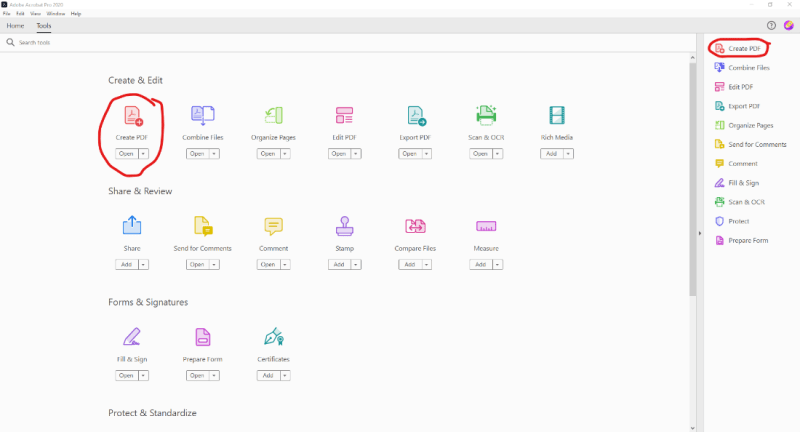Screen dimensions: 800x432
Task: Open the File menu
Action: 7,14
